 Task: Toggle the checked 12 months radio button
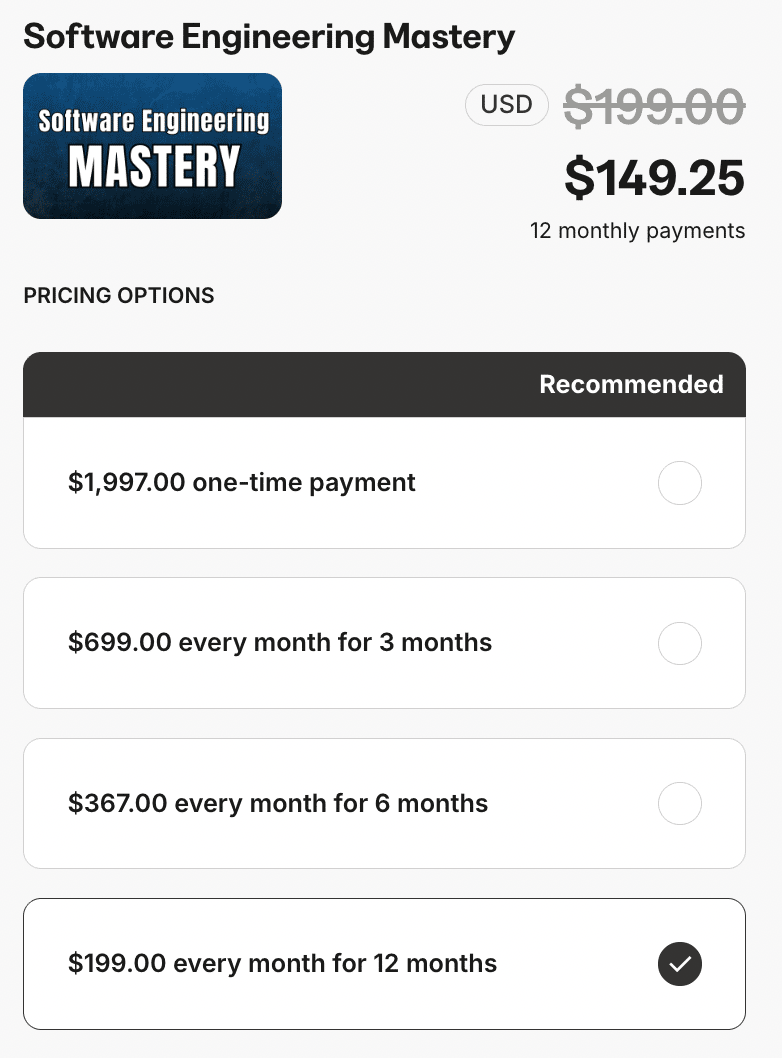pyautogui.click(x=680, y=964)
